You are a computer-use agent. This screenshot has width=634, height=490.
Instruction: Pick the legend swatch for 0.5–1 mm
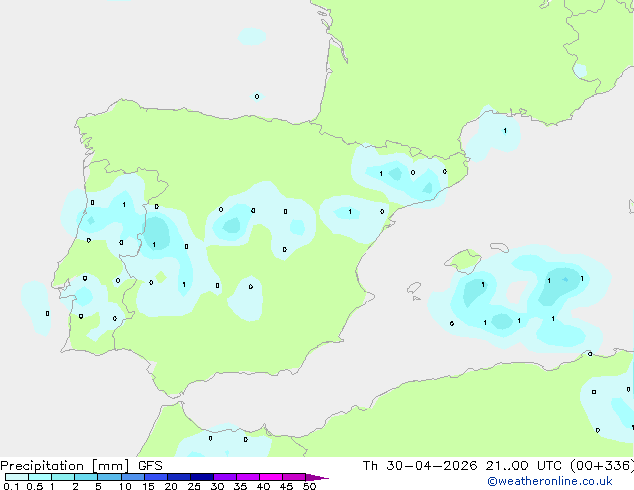(40, 477)
